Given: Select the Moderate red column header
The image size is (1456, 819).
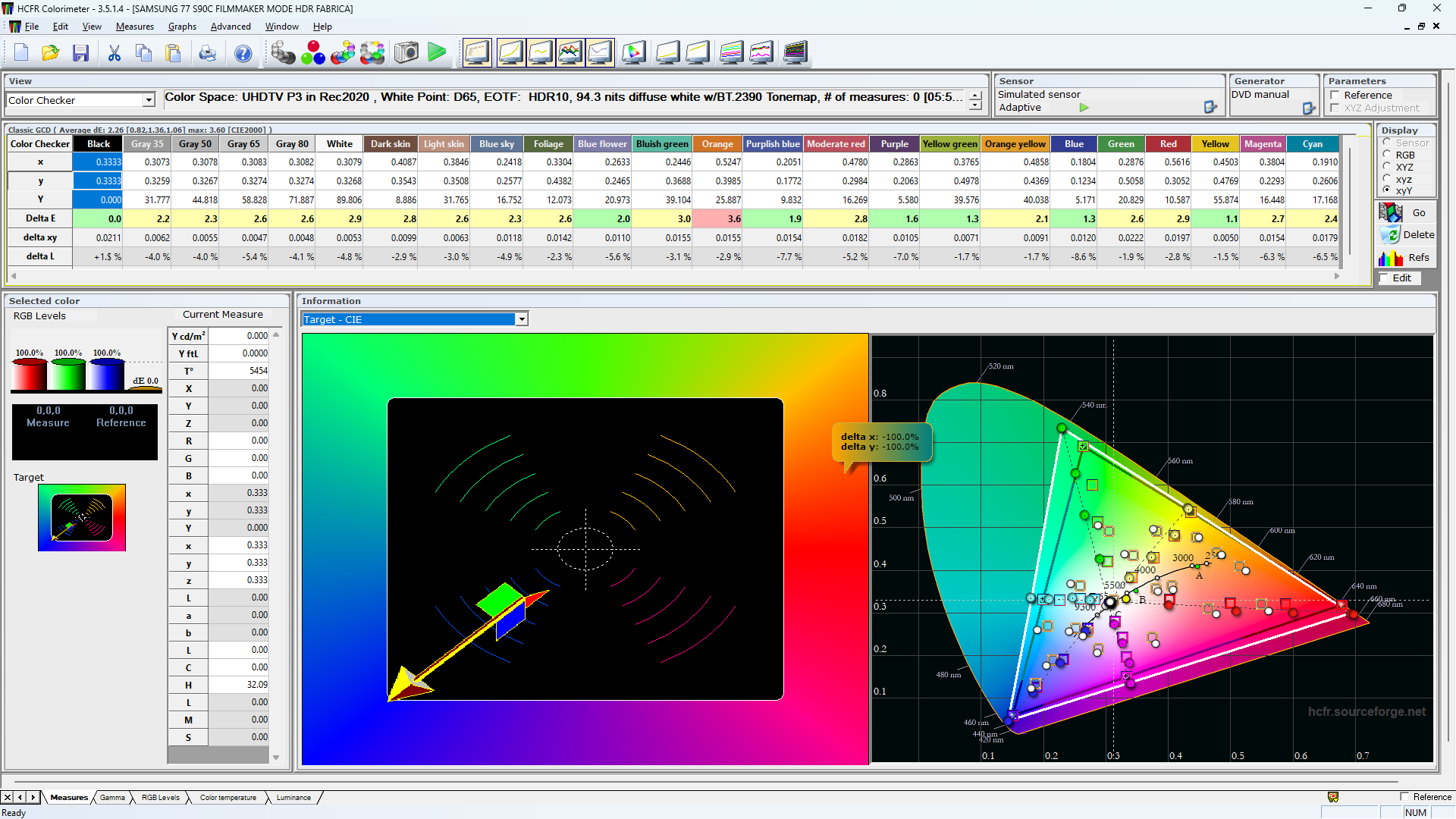Looking at the screenshot, I should 836,144.
